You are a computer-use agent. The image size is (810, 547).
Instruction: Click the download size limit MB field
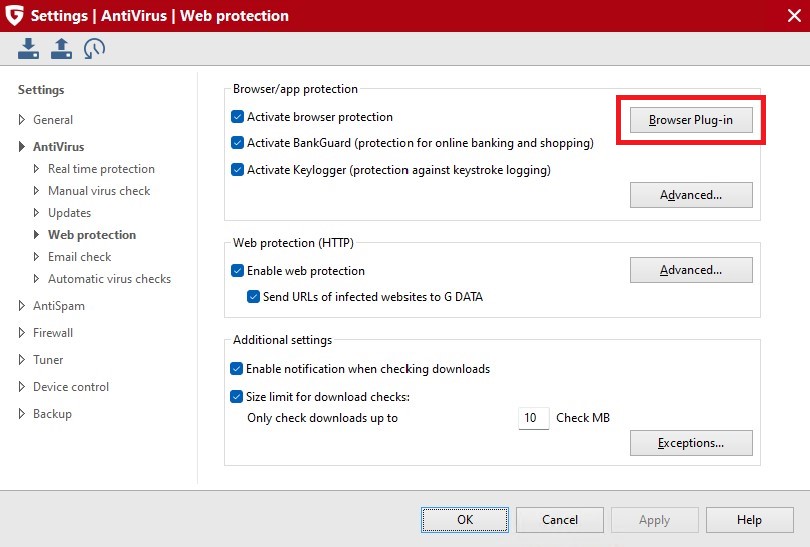pos(533,418)
